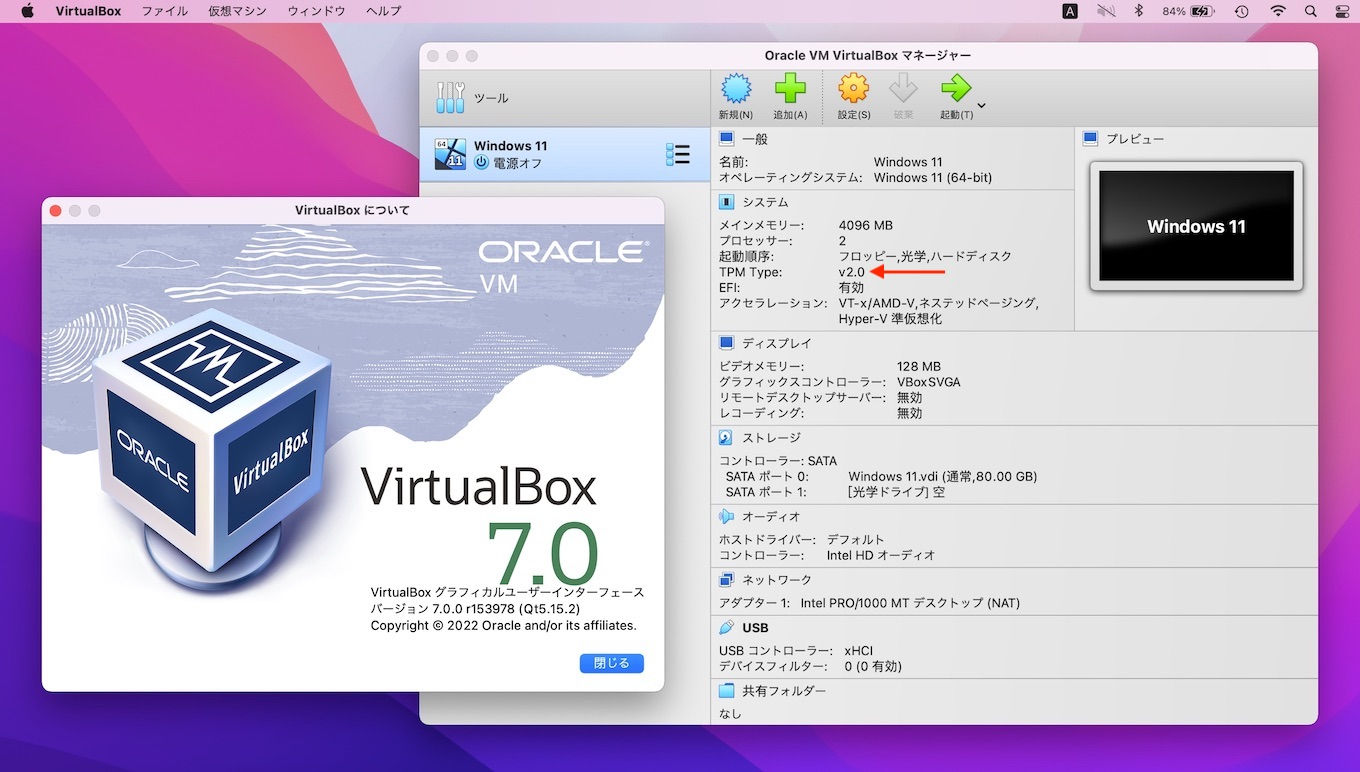Open the 共有フォルダー section heading link

[x=784, y=690]
